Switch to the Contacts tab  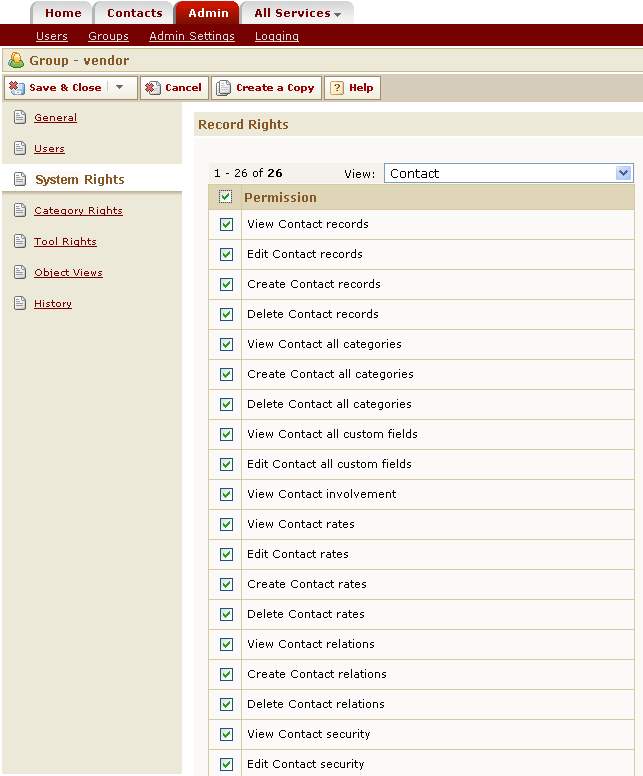(x=135, y=13)
